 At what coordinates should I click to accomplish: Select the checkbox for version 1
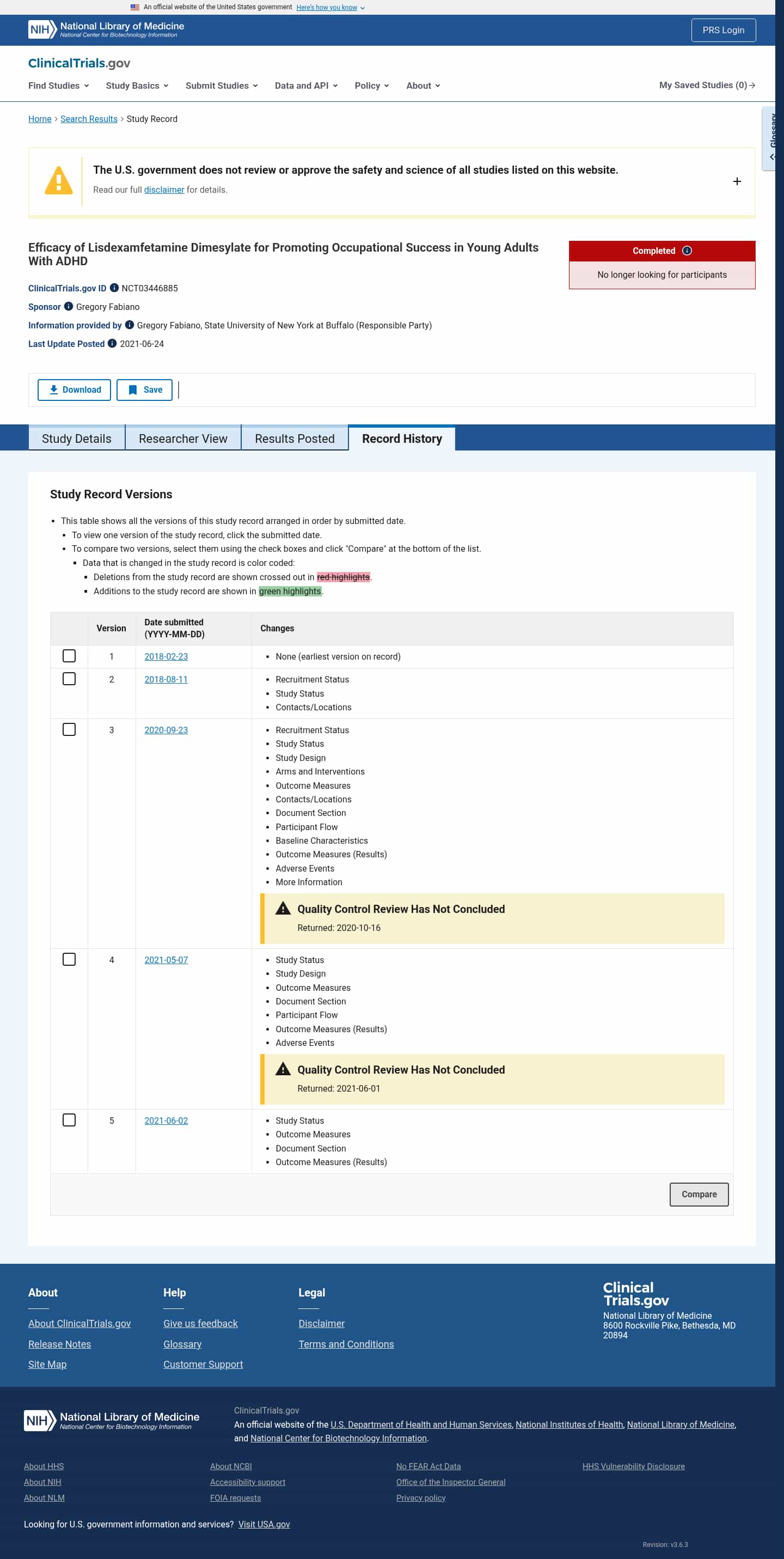(x=70, y=656)
